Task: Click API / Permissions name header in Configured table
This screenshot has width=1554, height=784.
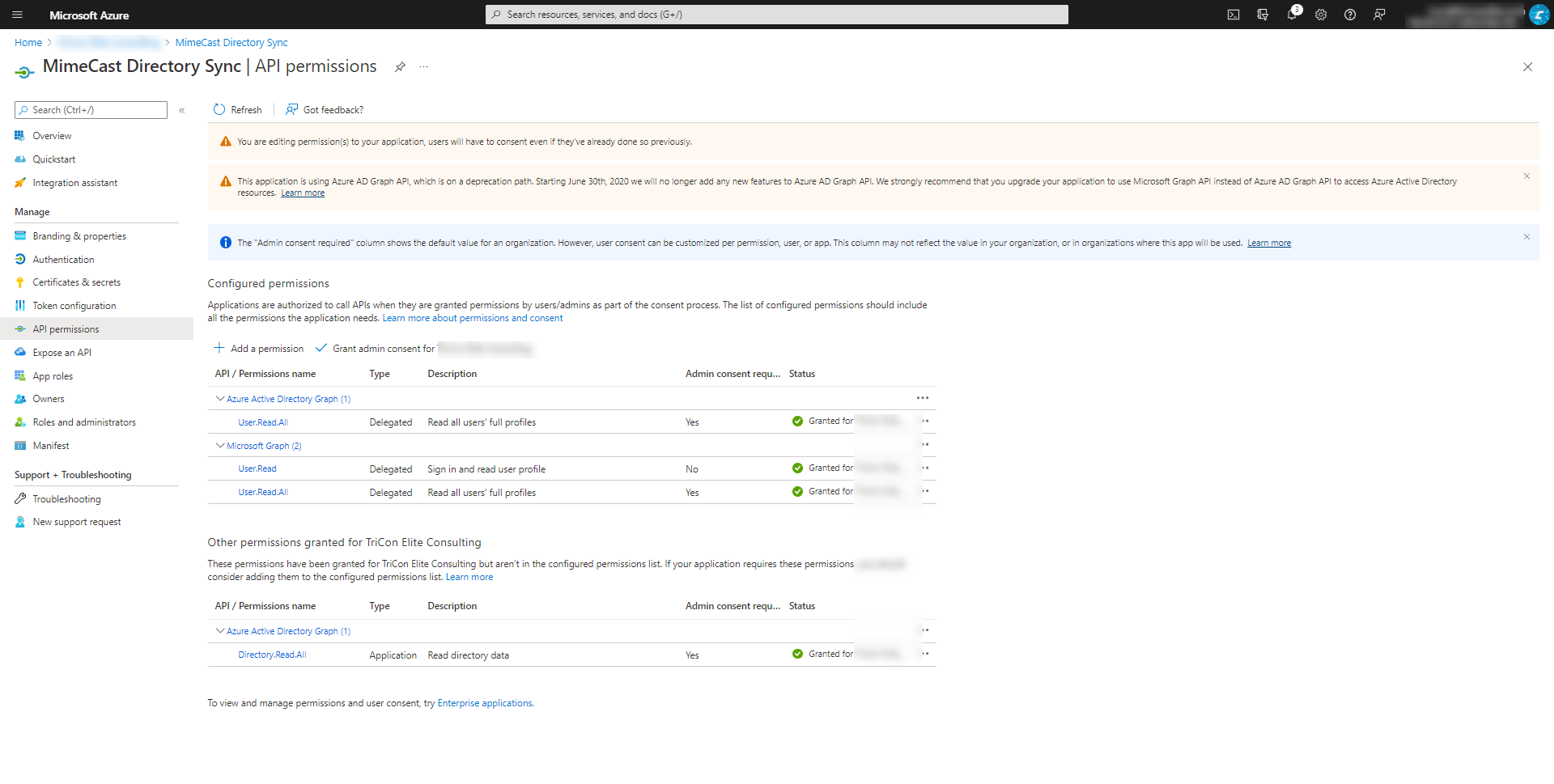Action: click(x=265, y=374)
